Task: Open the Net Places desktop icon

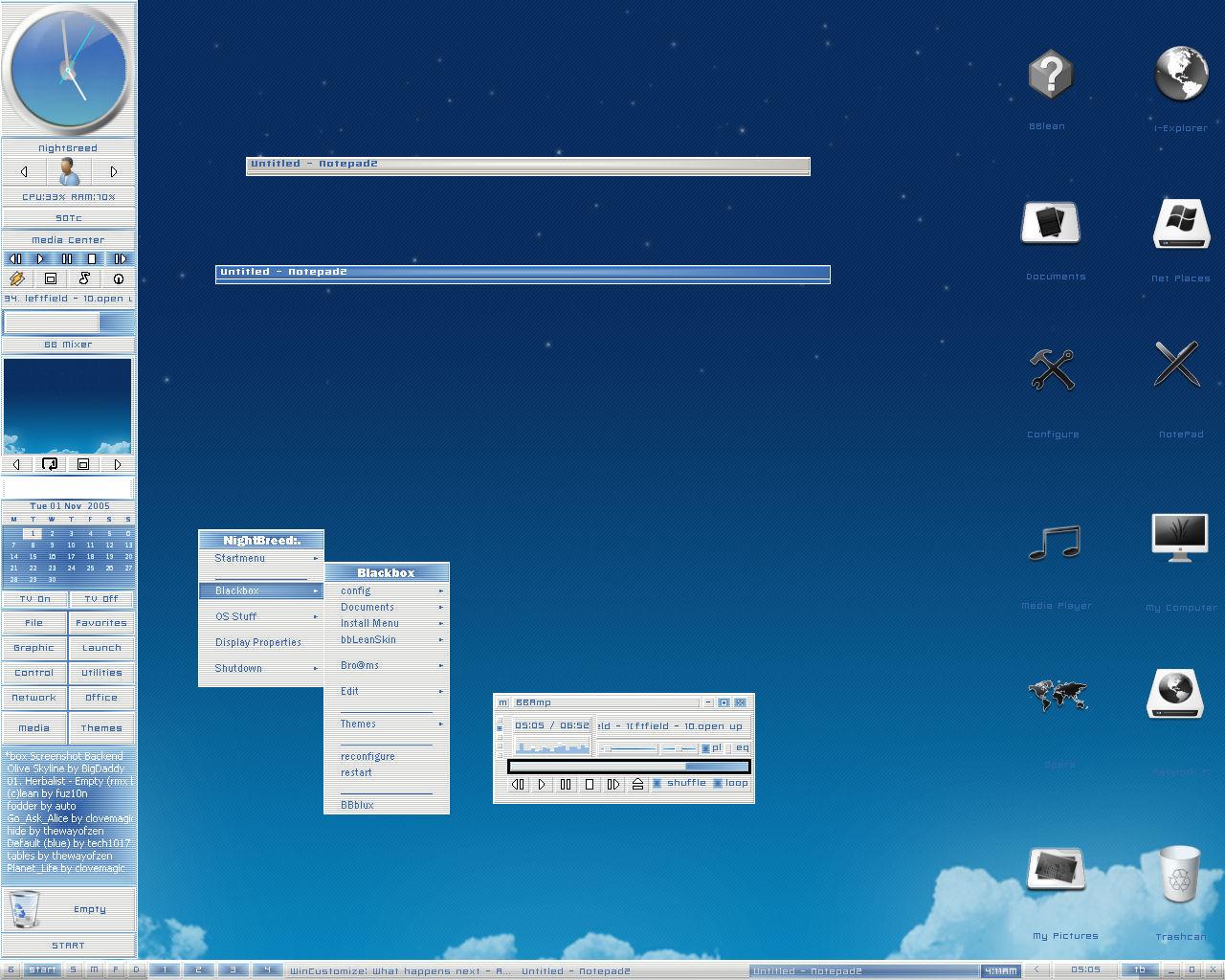Action: [x=1181, y=224]
